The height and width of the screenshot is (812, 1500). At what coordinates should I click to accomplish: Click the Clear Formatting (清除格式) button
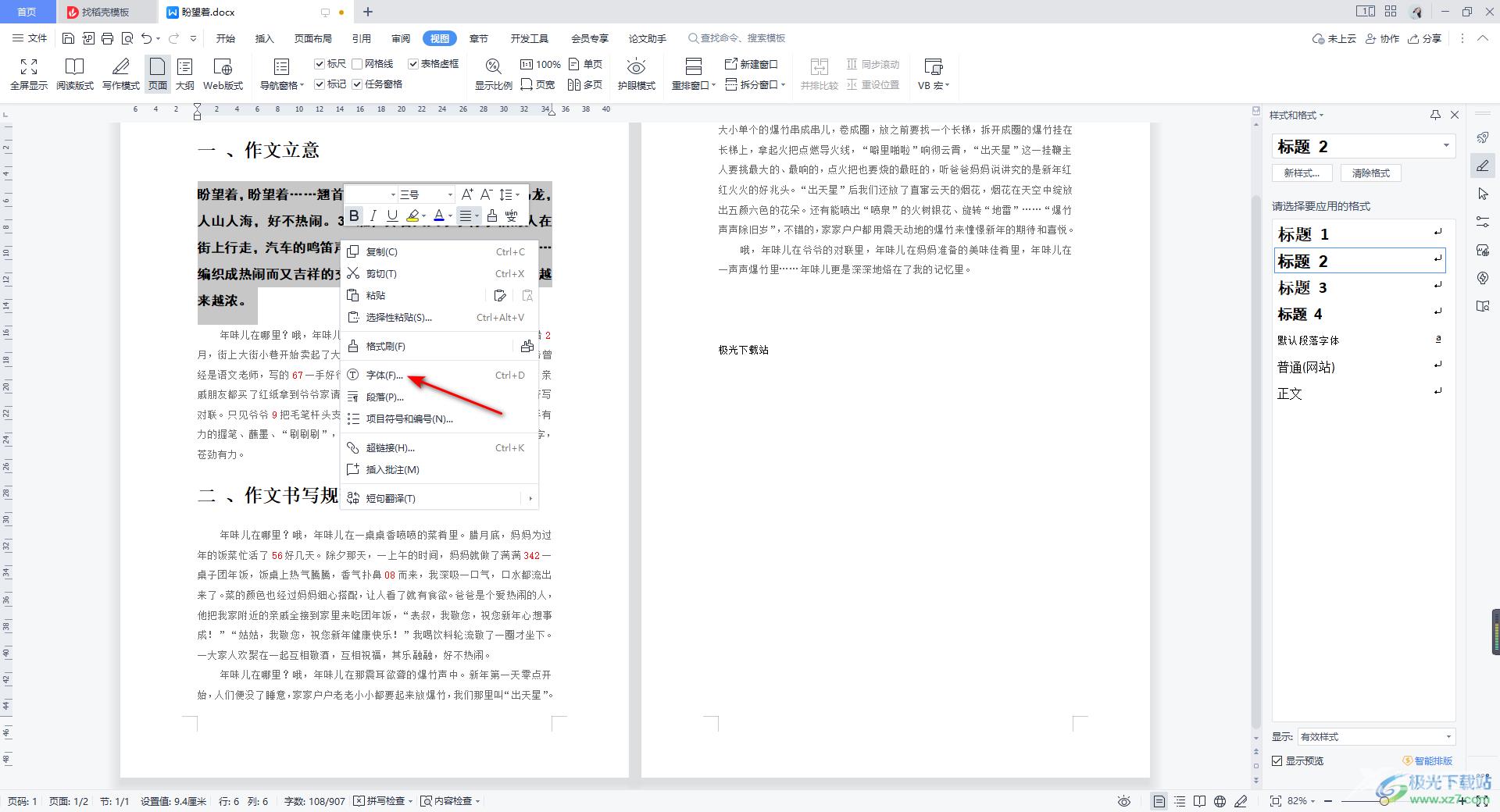point(1371,173)
